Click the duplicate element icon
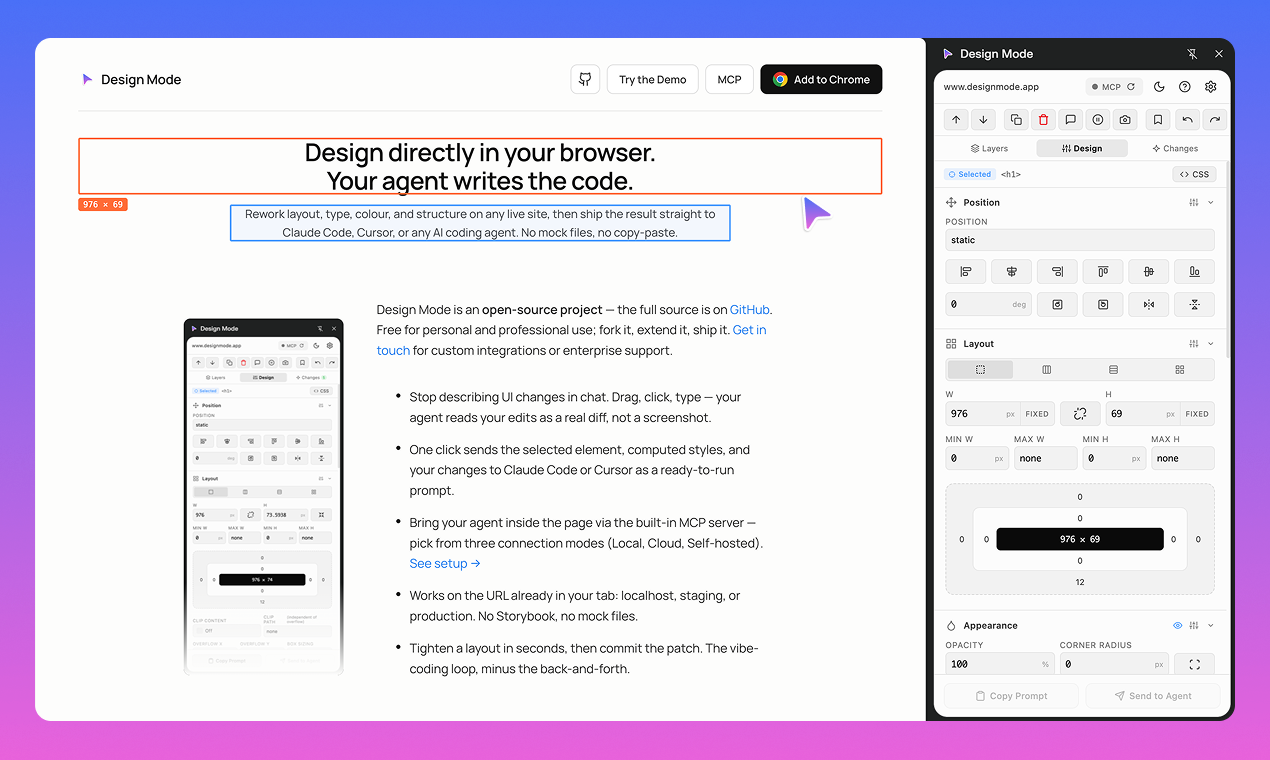The width and height of the screenshot is (1270, 760). [1016, 119]
